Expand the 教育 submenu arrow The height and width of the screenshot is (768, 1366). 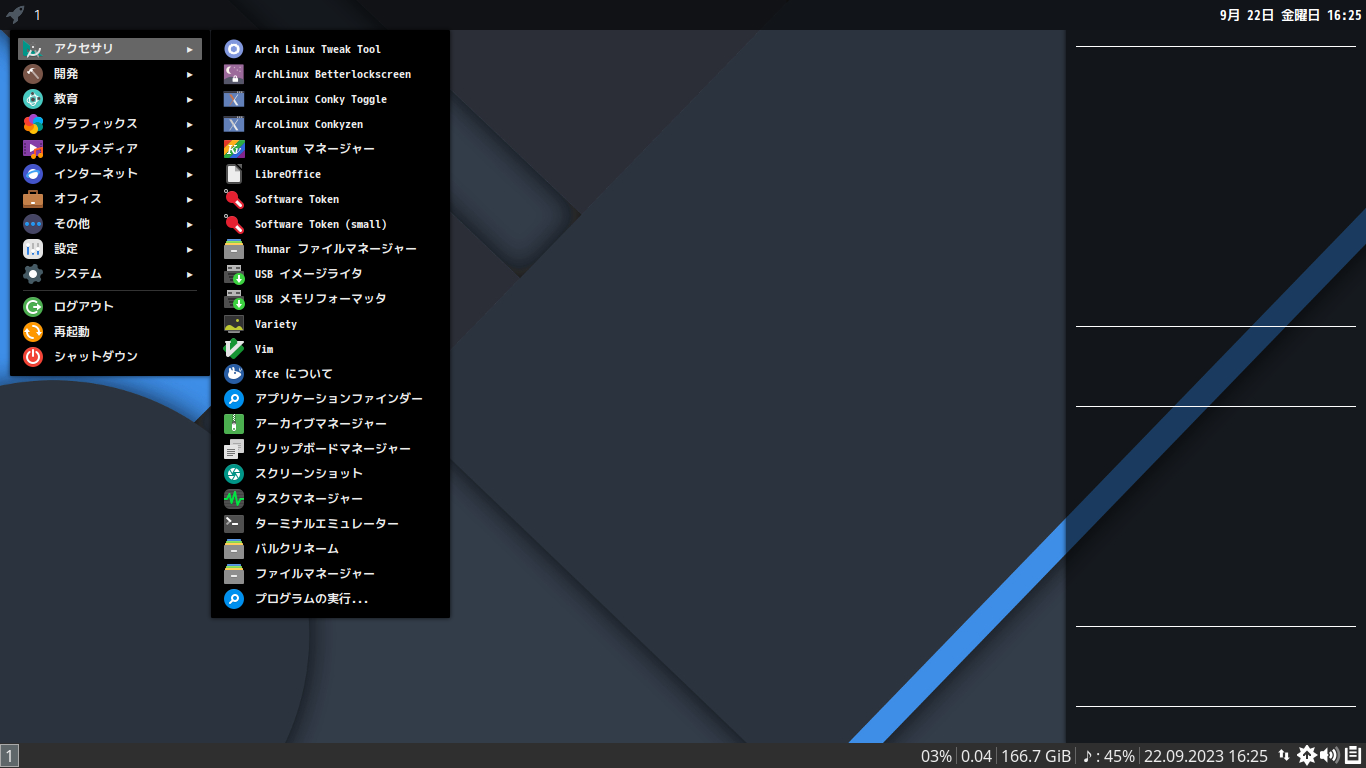(x=190, y=99)
